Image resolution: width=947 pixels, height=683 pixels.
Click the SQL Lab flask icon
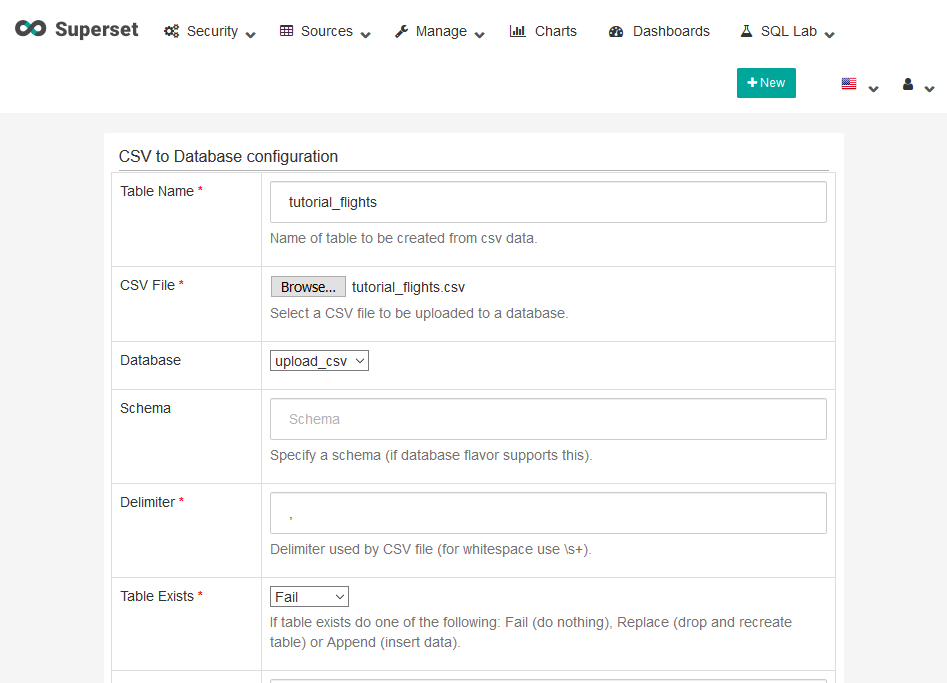(746, 31)
